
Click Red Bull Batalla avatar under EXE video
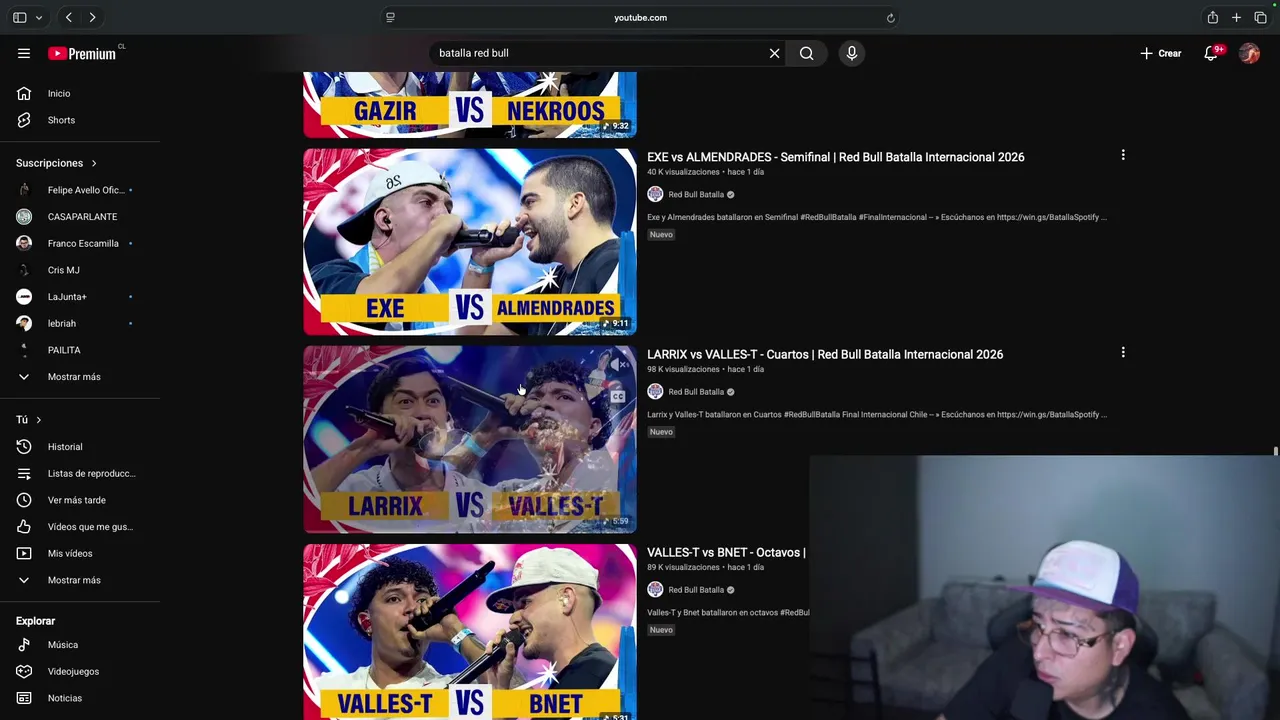pos(655,194)
